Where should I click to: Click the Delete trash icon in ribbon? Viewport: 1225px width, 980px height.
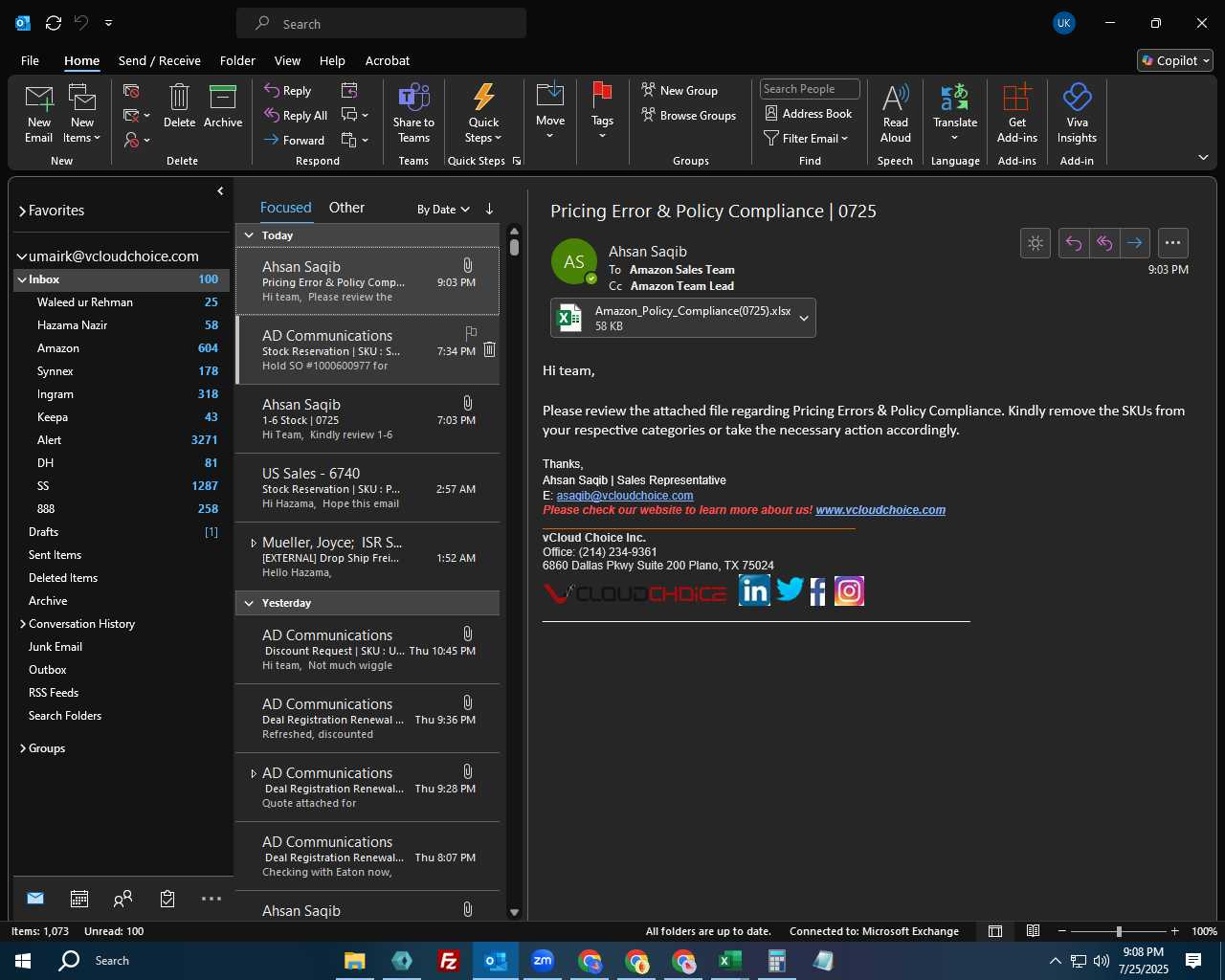click(179, 97)
